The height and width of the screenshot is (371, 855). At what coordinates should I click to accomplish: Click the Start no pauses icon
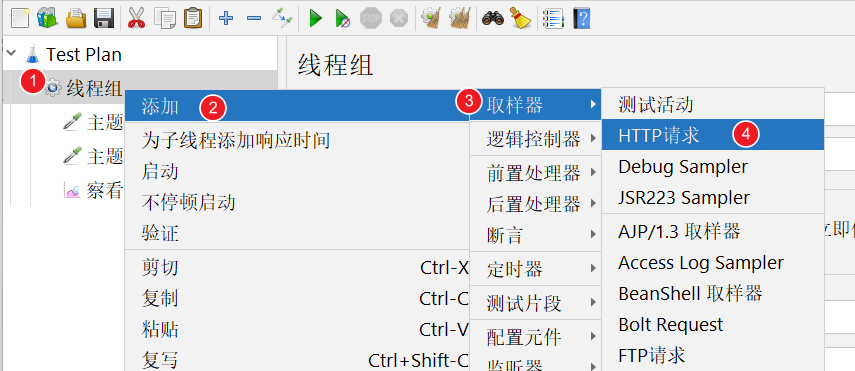point(342,19)
